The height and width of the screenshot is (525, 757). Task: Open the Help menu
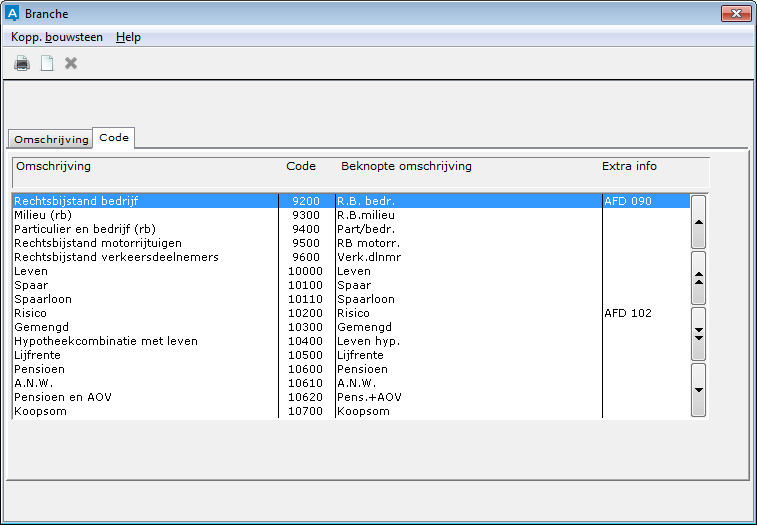pos(128,37)
